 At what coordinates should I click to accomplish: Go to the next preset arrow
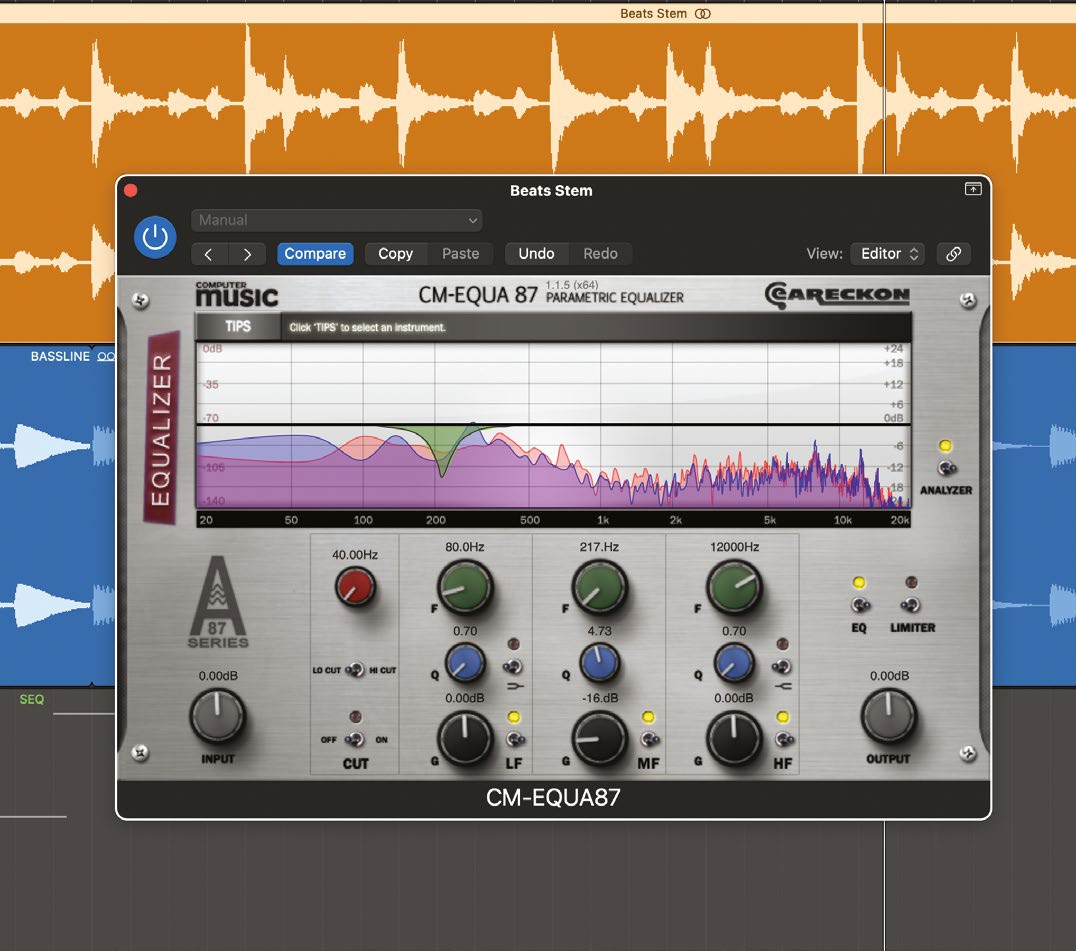coord(247,254)
